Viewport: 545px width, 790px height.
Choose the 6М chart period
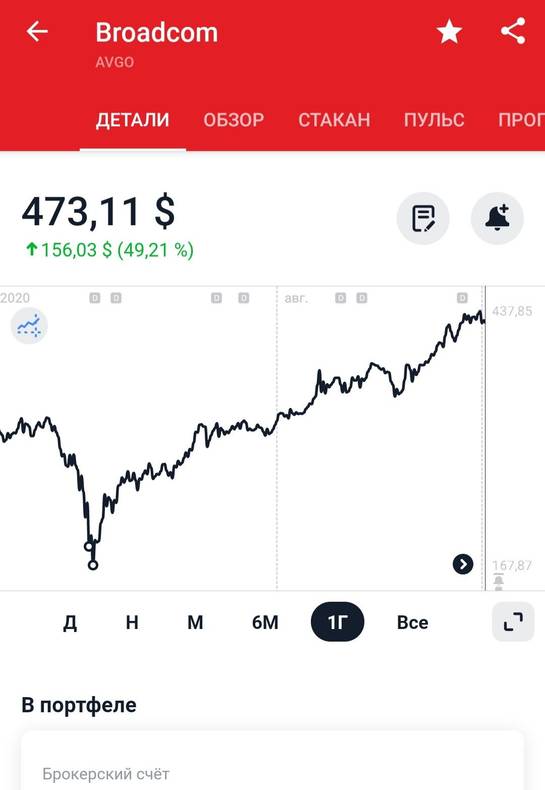click(x=265, y=623)
